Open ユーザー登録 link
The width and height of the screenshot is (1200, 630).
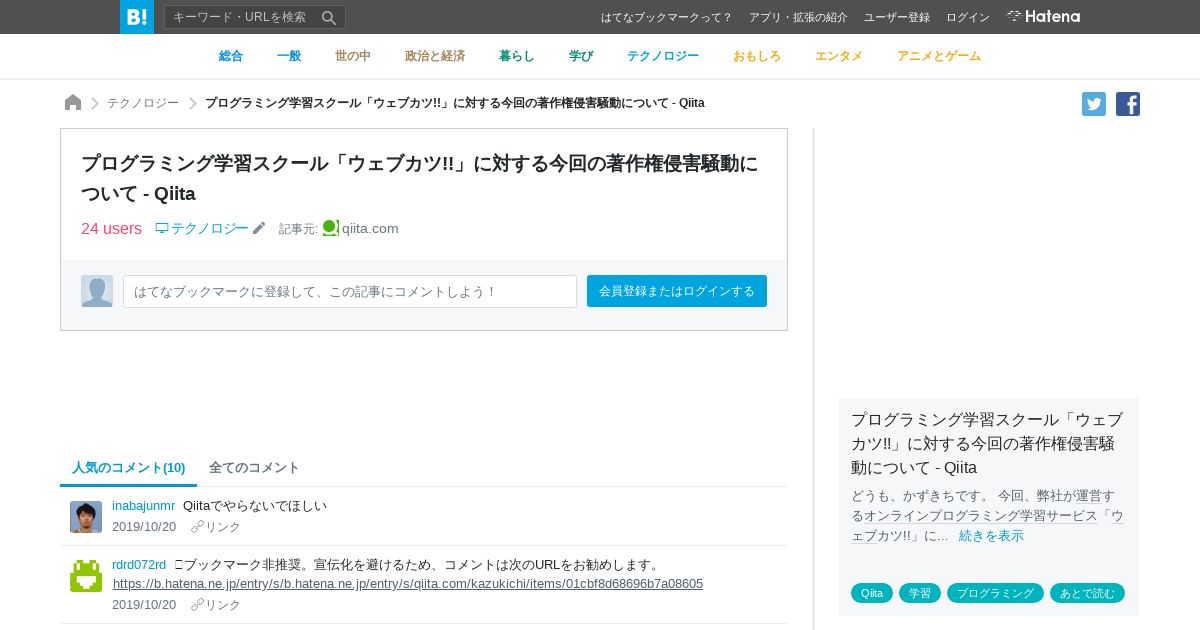coord(897,17)
